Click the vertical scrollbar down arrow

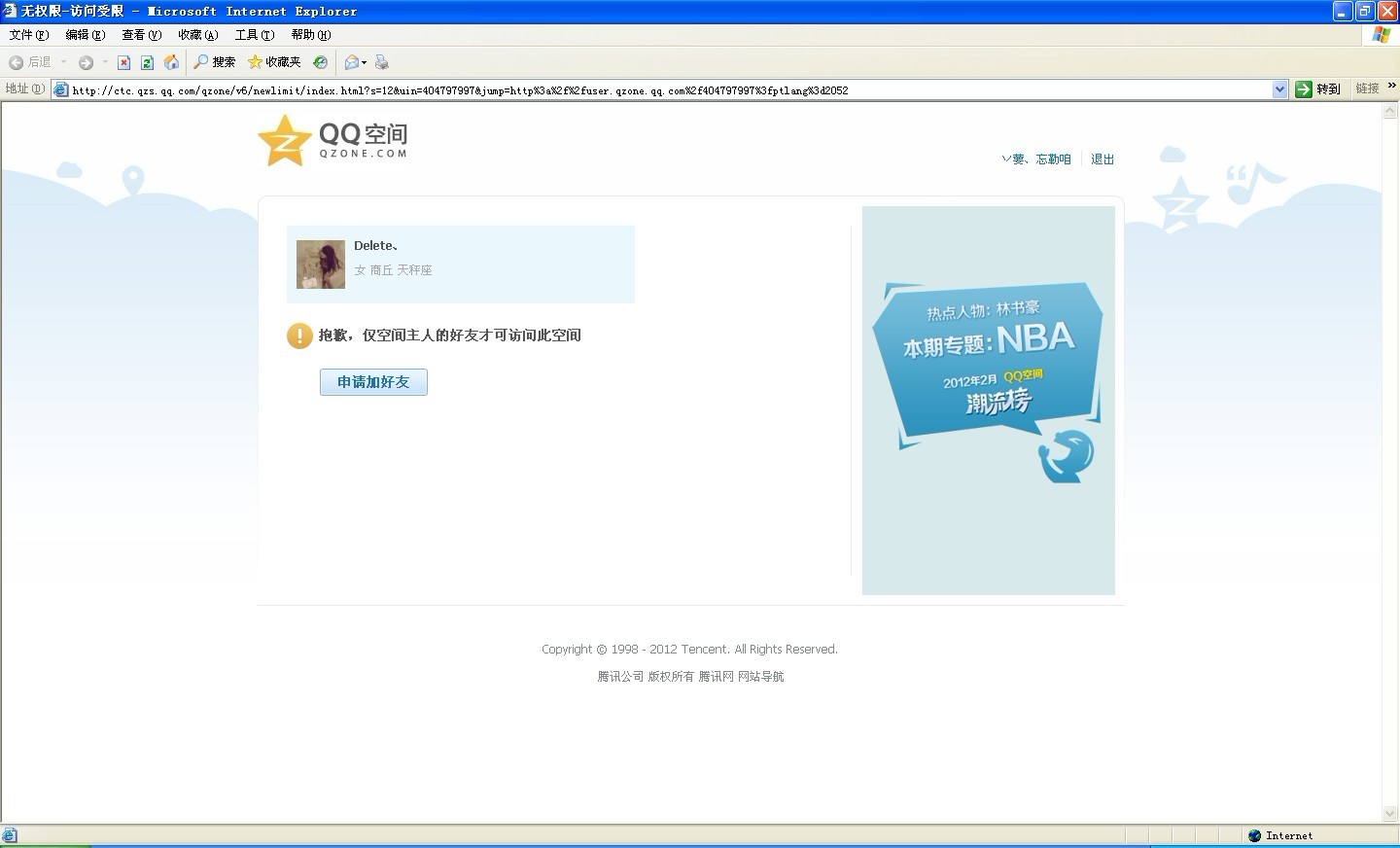click(x=1390, y=814)
